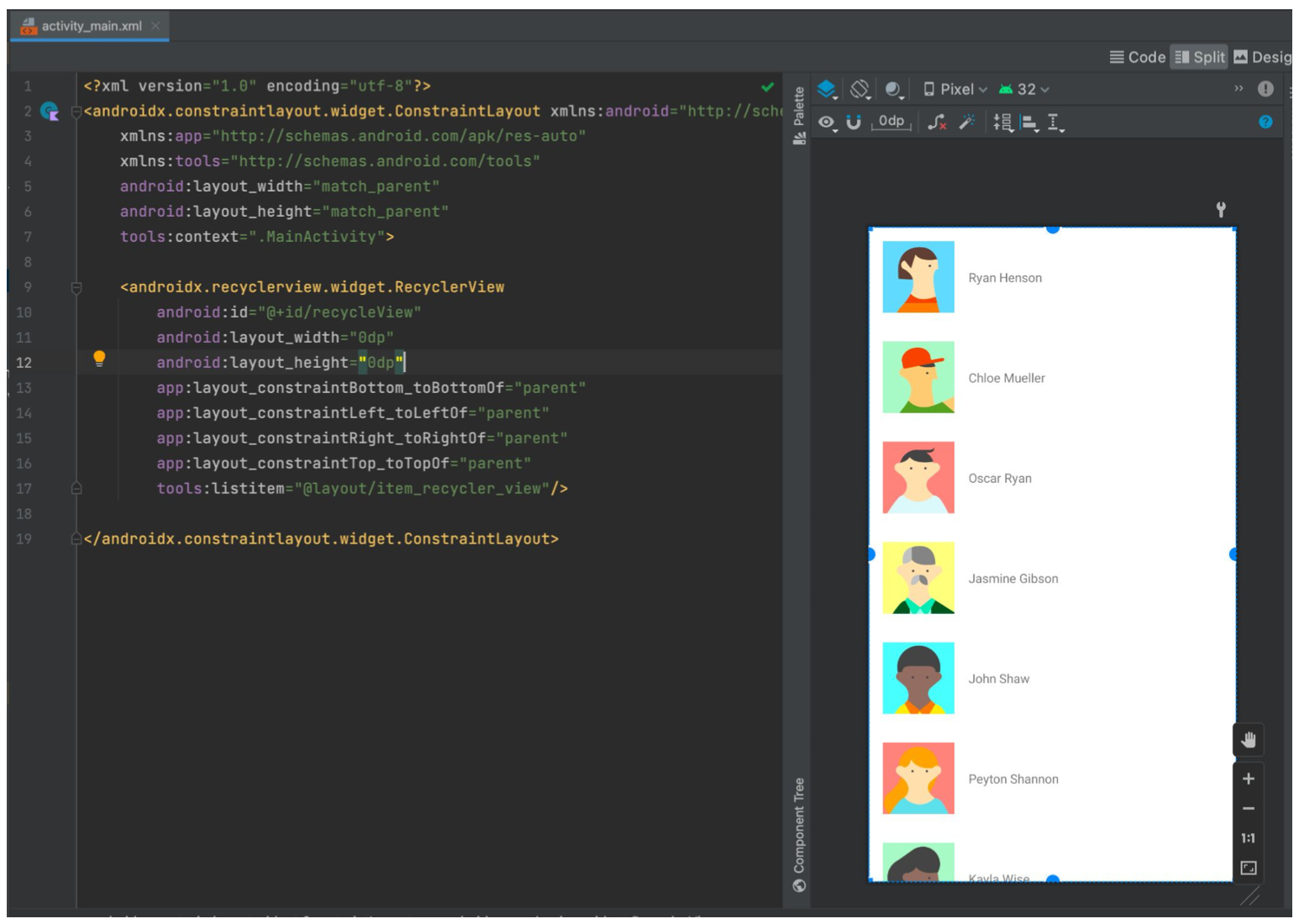1299x924 pixels.
Task: Select the Pan tool in the design preview
Action: click(x=1249, y=739)
